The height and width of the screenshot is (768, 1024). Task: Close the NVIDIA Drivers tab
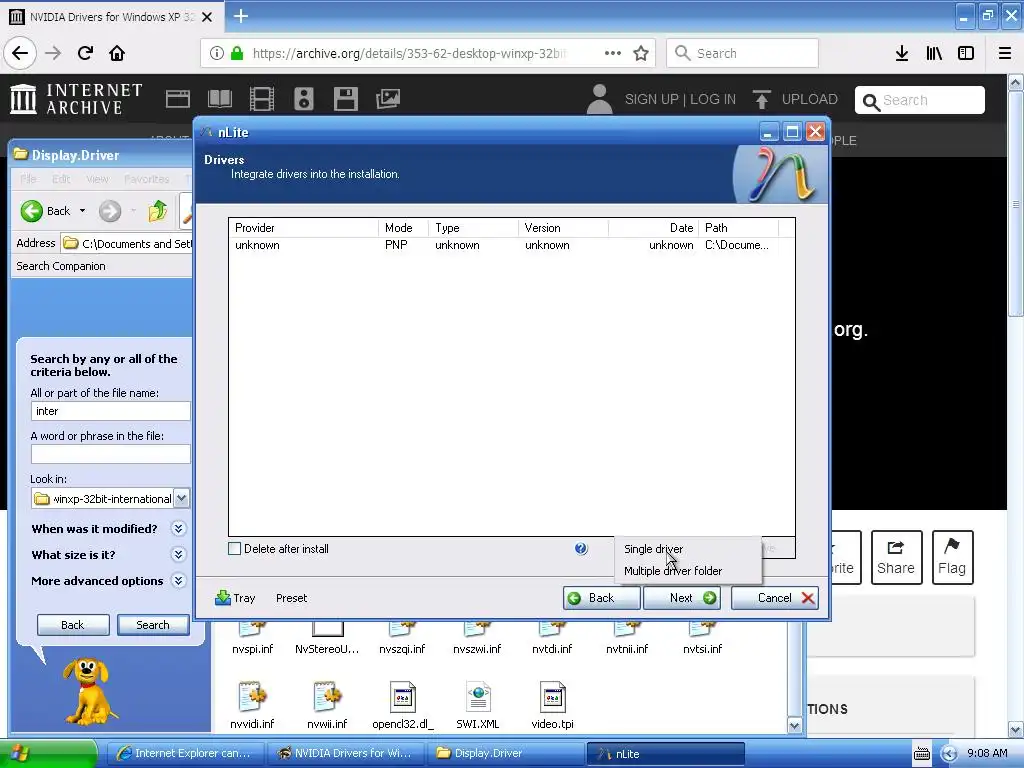point(207,17)
